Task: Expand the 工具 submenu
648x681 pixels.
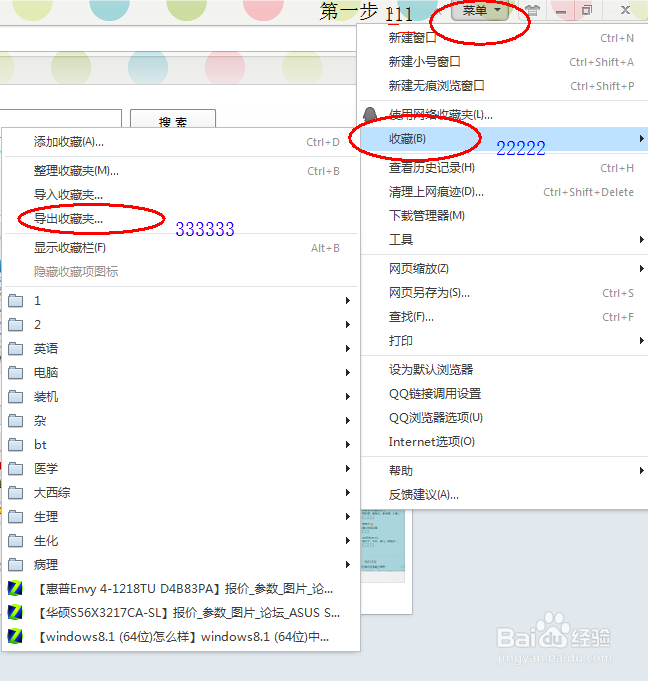Action: [401, 240]
